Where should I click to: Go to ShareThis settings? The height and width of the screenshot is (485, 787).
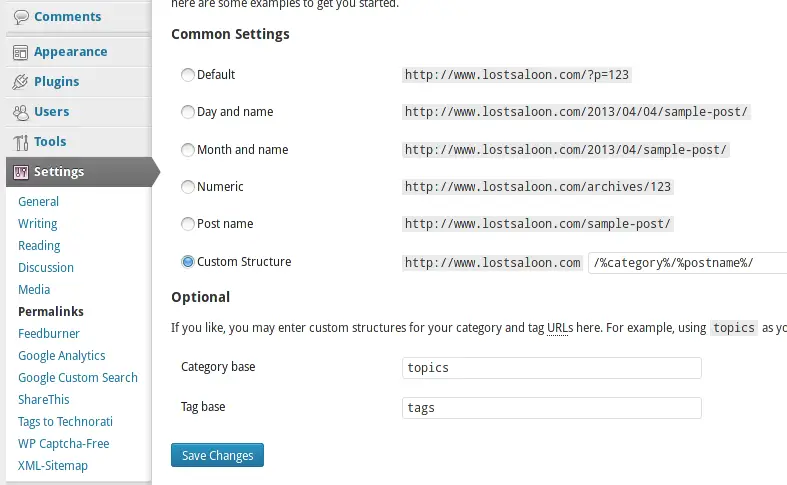(44, 400)
